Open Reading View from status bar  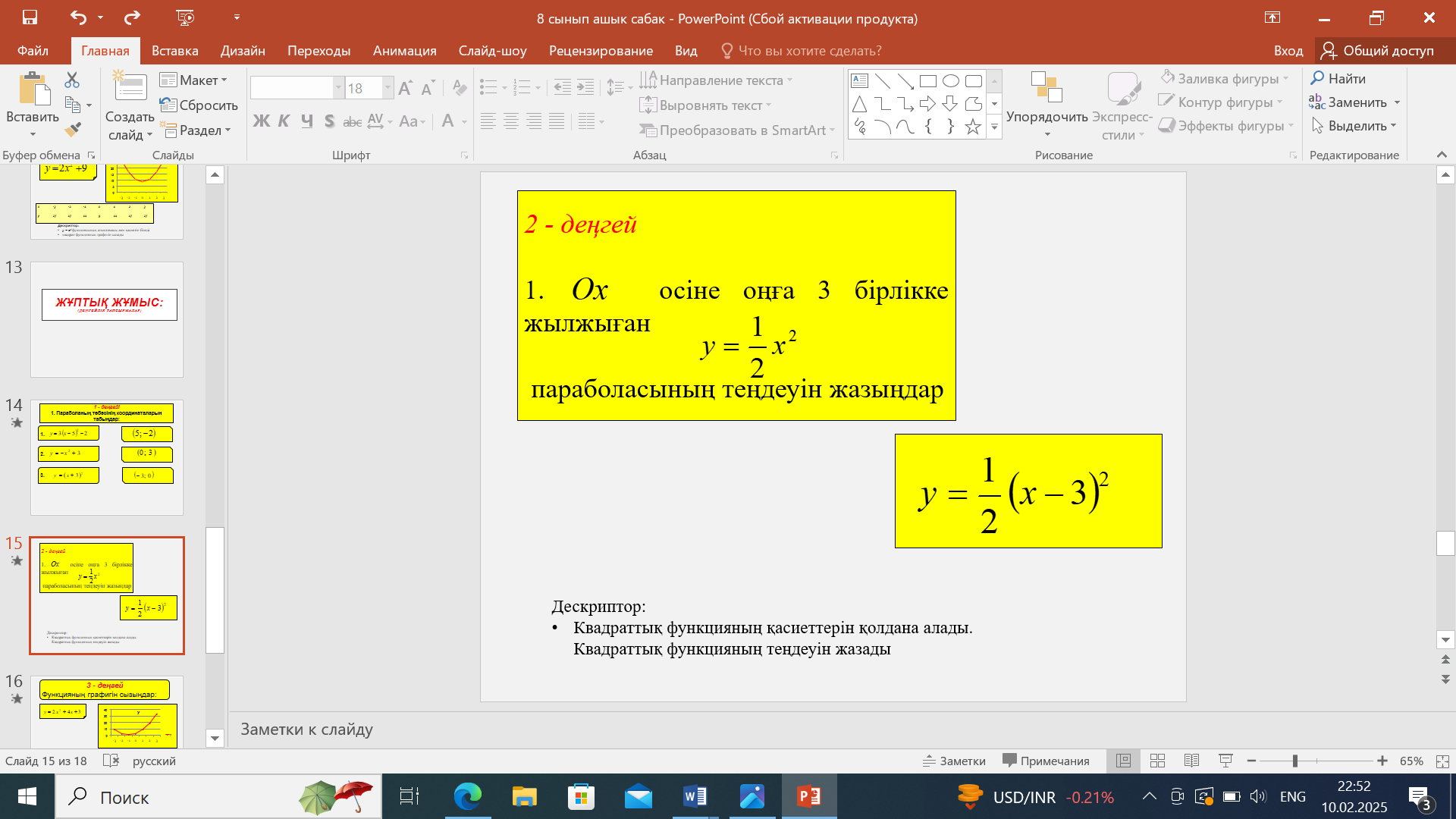click(1191, 761)
